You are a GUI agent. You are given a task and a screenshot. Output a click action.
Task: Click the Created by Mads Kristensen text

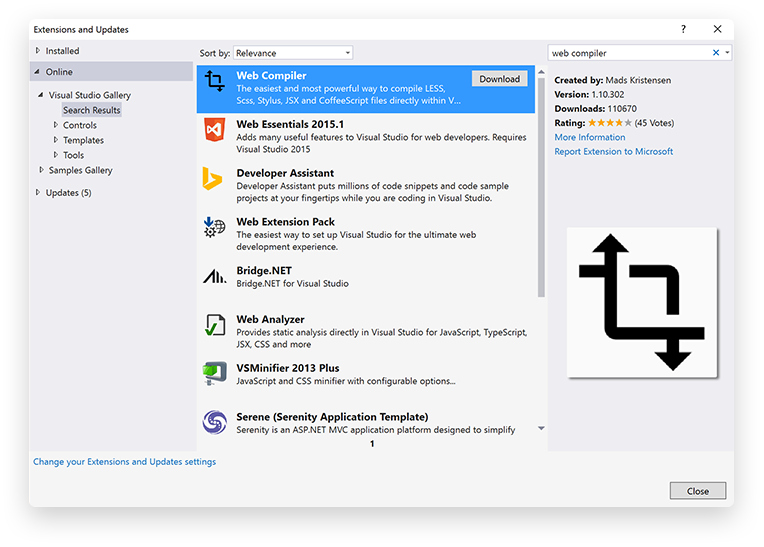(x=612, y=80)
